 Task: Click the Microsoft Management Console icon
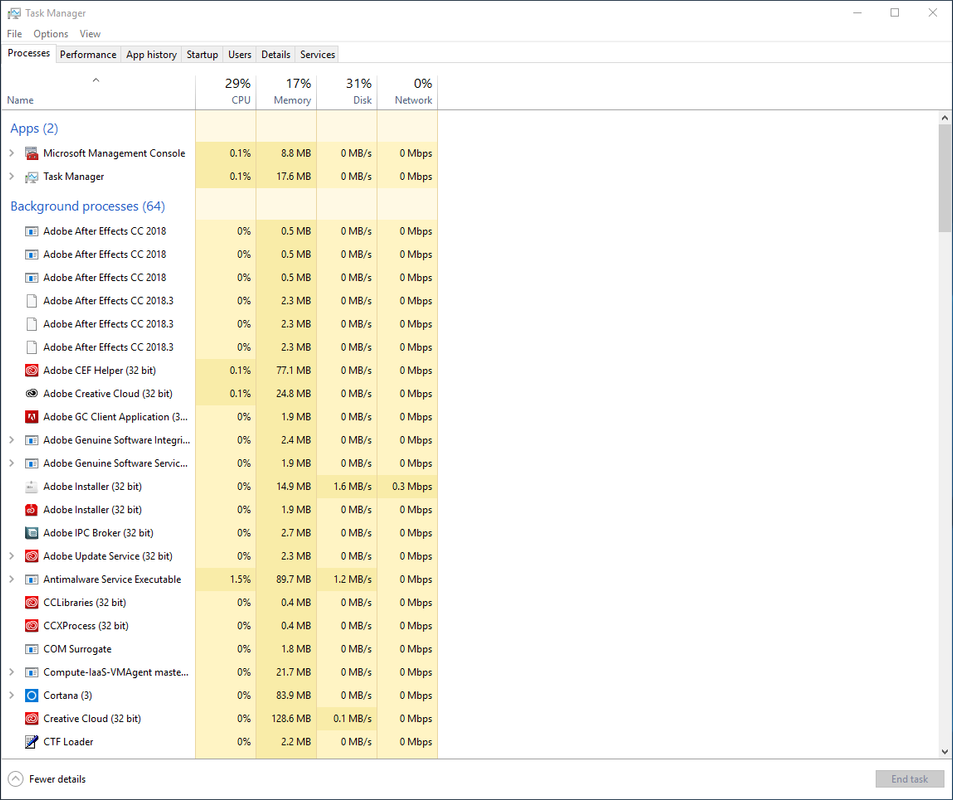32,153
